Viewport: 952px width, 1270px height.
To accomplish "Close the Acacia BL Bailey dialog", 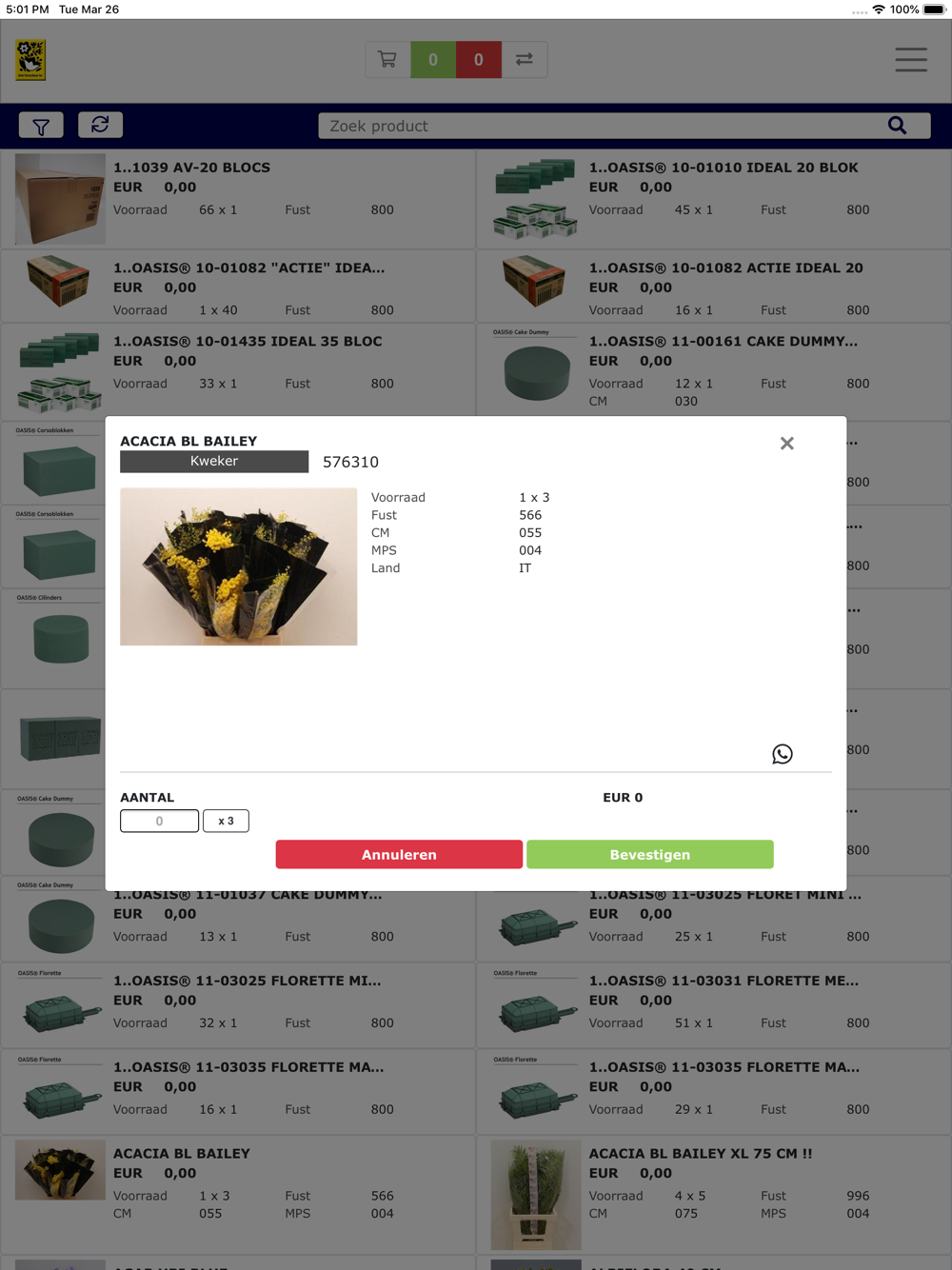I will 787,444.
